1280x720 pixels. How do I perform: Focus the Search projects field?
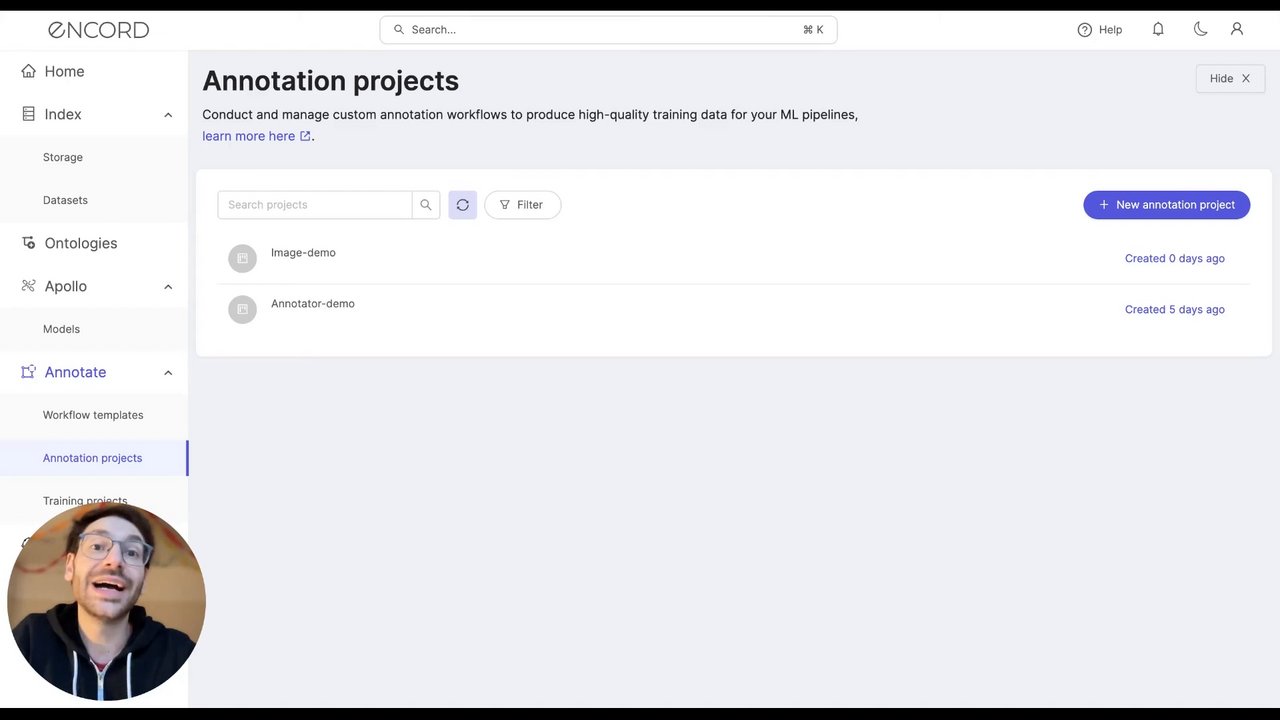click(x=314, y=205)
